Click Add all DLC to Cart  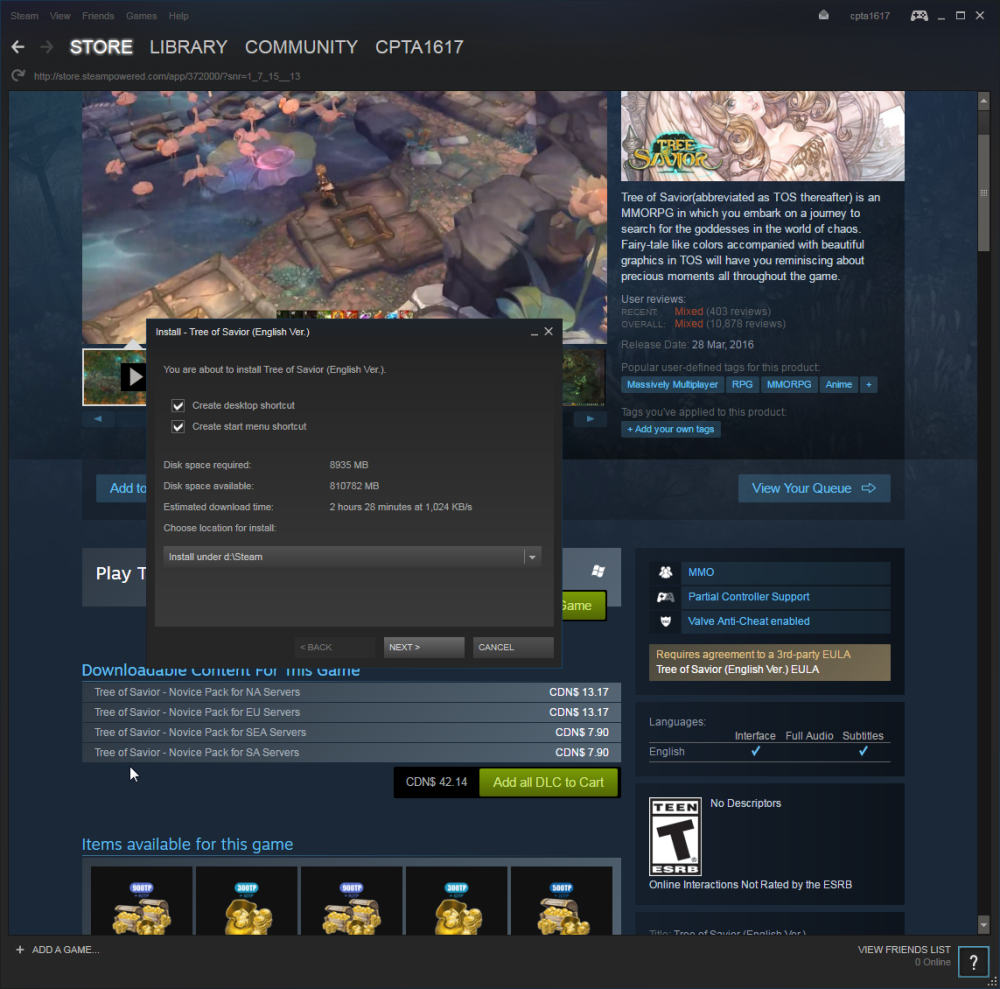coord(548,782)
